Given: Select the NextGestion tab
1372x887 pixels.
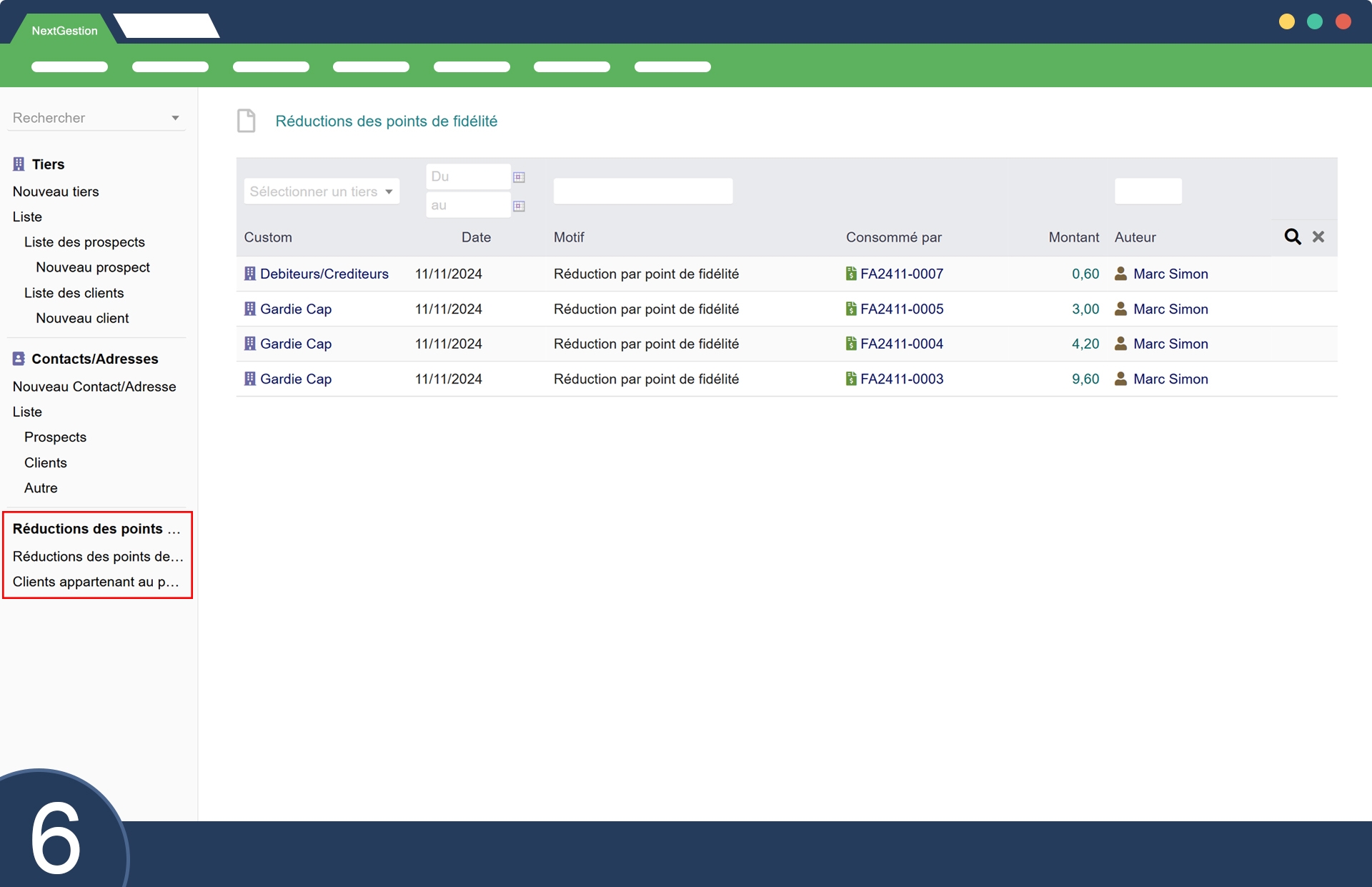Looking at the screenshot, I should click(x=64, y=30).
